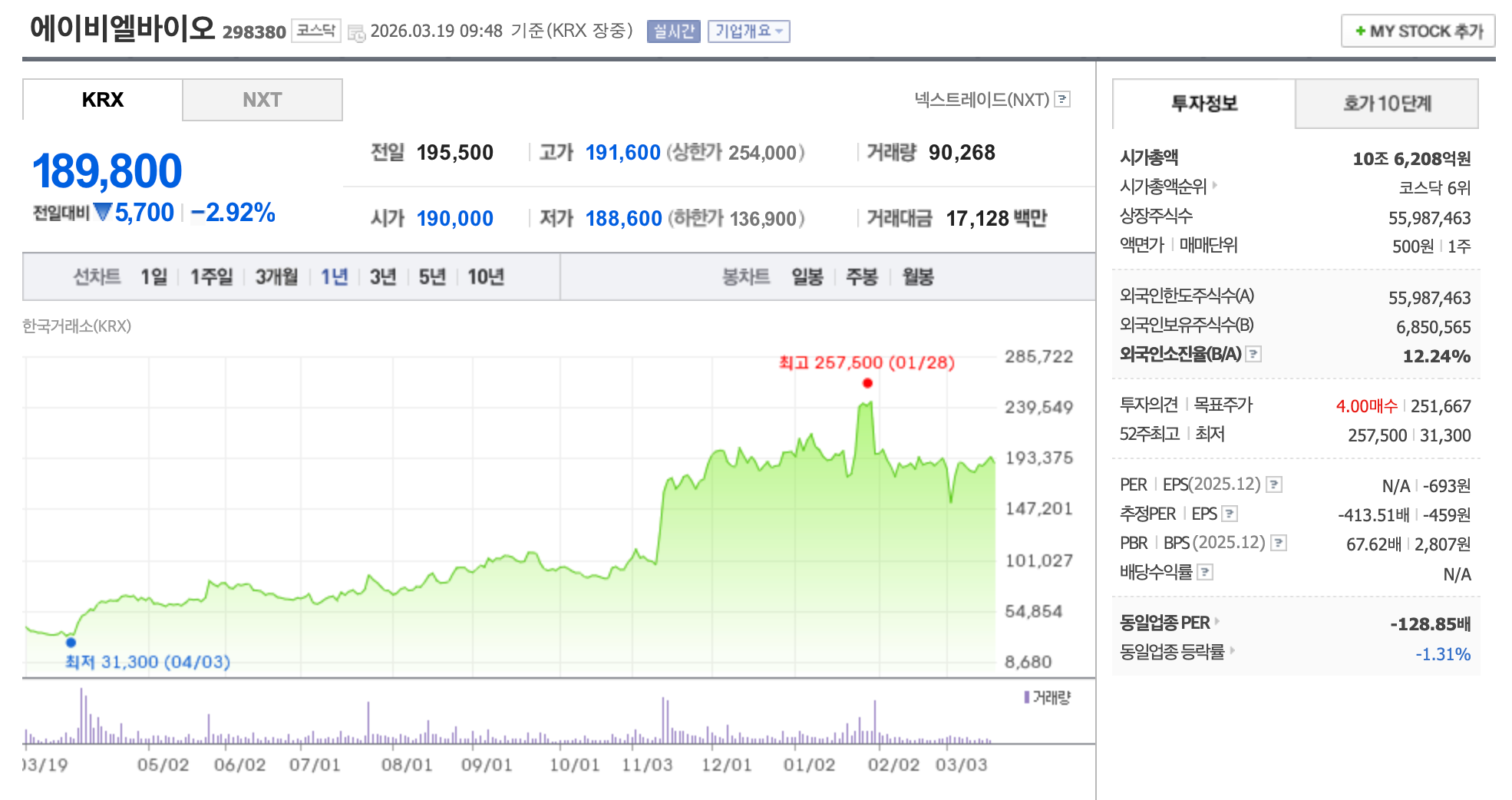Image resolution: width=1512 pixels, height=800 pixels.
Task: Click the 시가 value 190,000
Action: coord(454,219)
